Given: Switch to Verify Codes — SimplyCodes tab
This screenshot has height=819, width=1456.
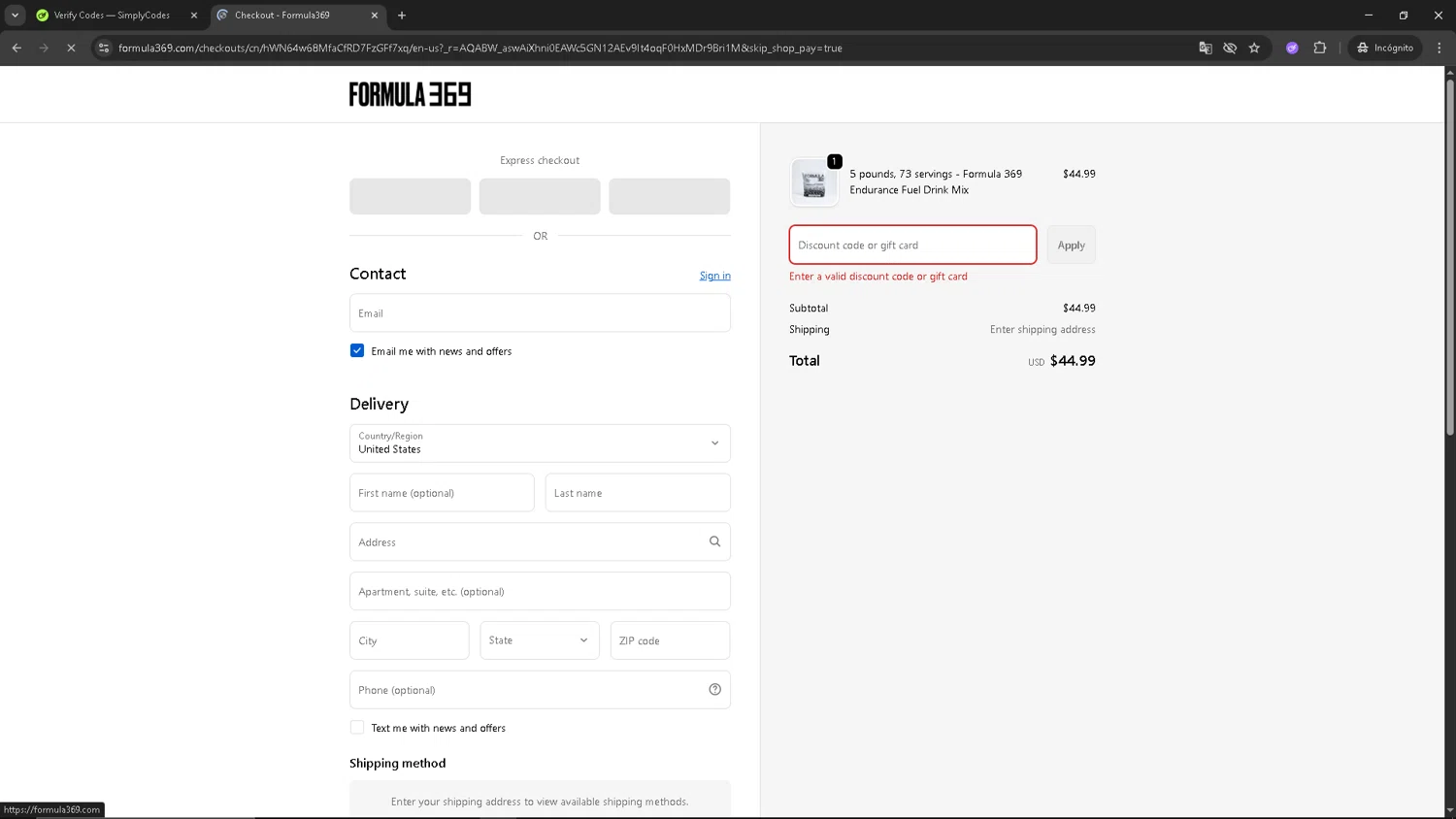Looking at the screenshot, I should pos(112,15).
